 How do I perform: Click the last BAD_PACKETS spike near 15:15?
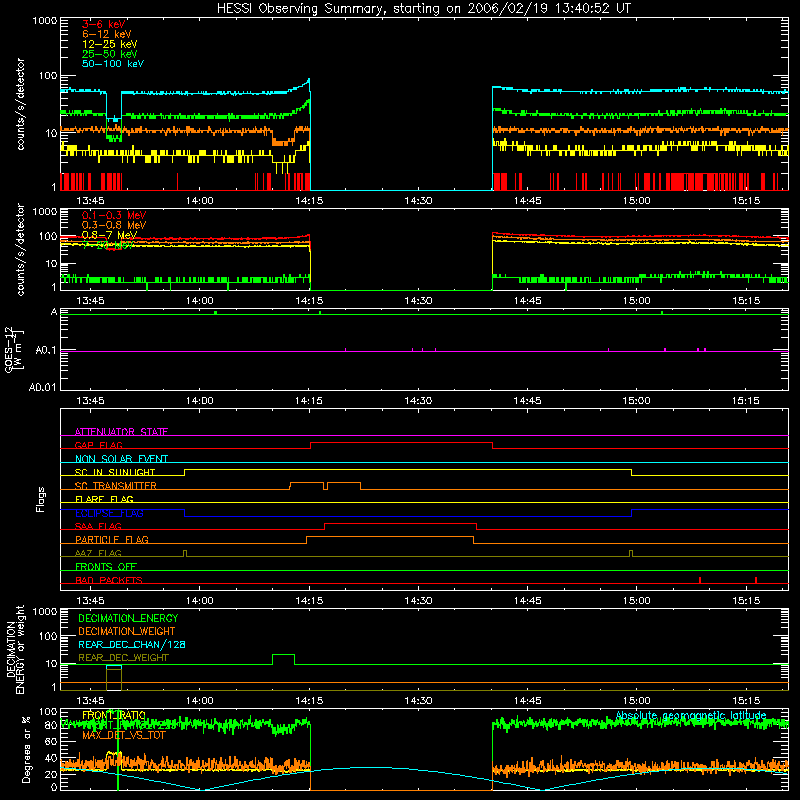coord(756,580)
